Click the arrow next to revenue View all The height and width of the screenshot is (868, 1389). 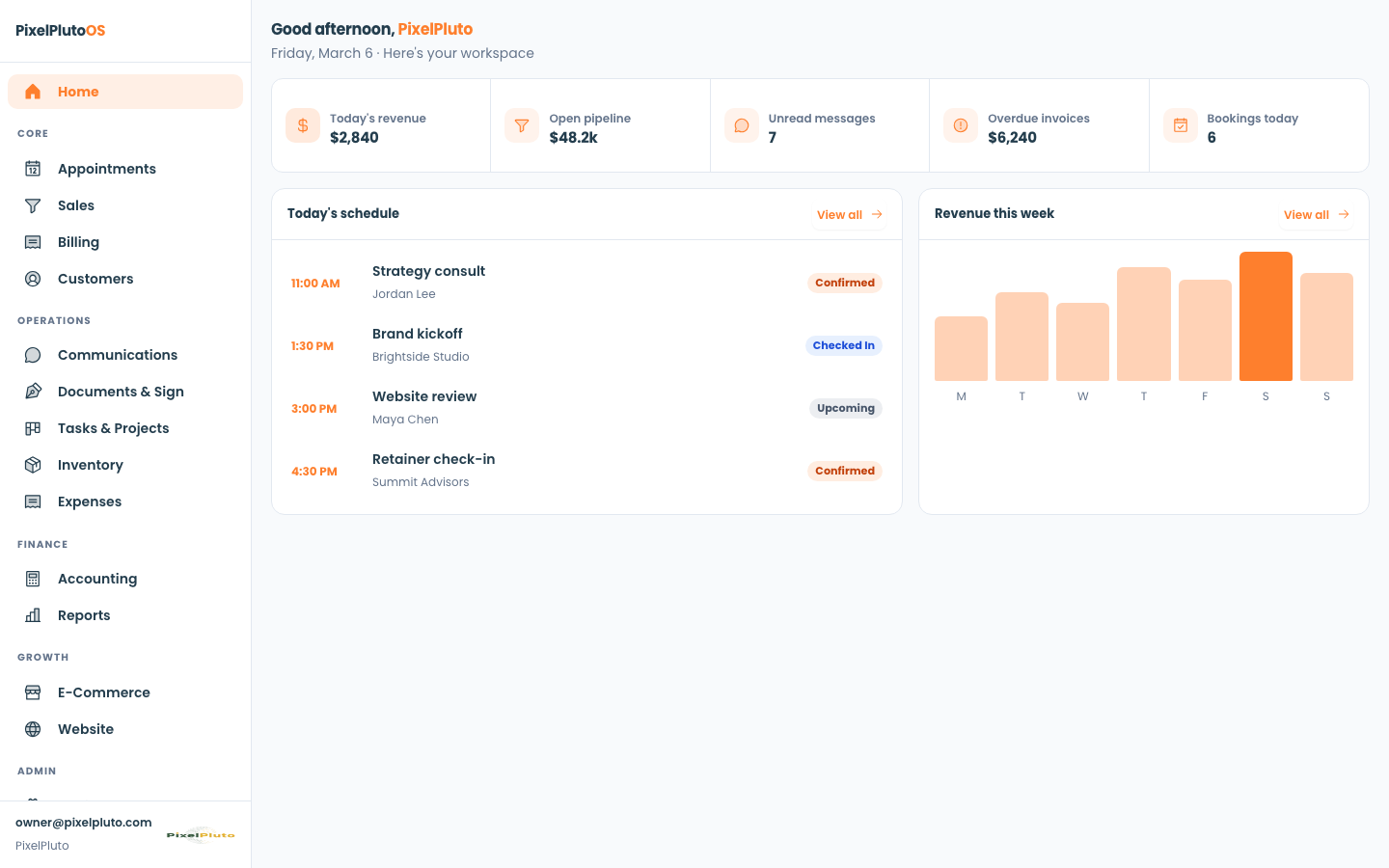tap(1344, 214)
